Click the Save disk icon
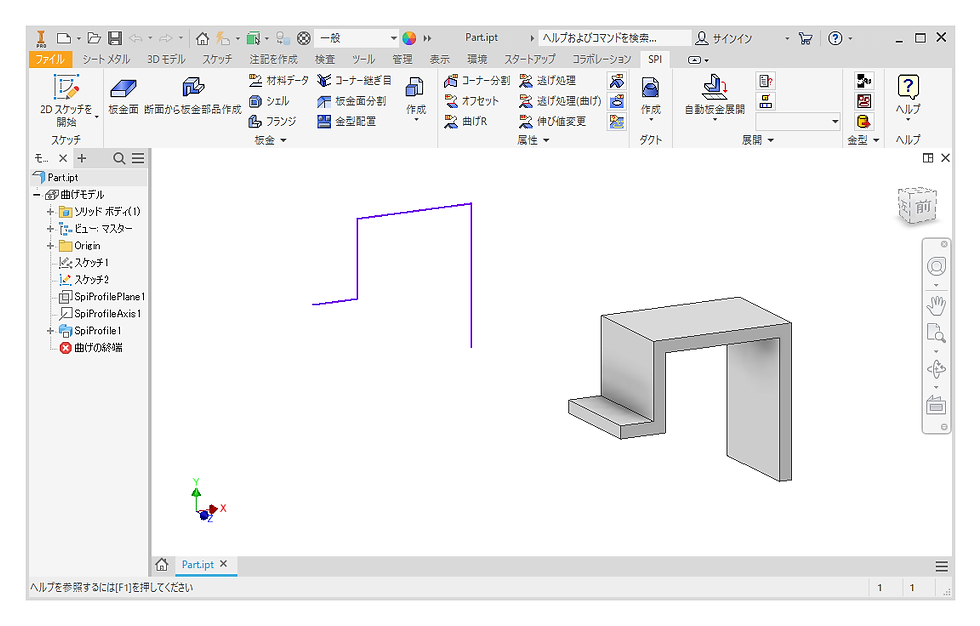The image size is (980, 626). tap(115, 38)
